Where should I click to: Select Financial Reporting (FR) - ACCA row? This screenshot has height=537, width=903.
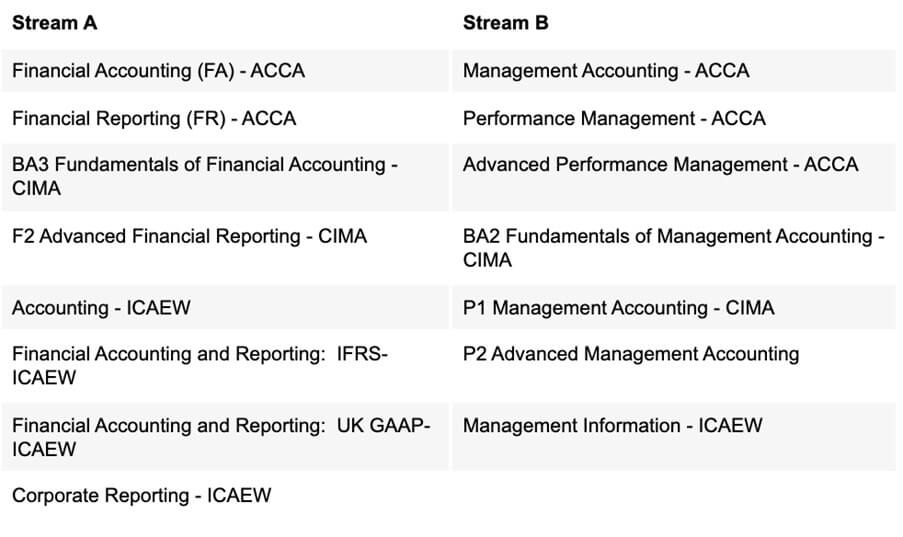pos(225,118)
